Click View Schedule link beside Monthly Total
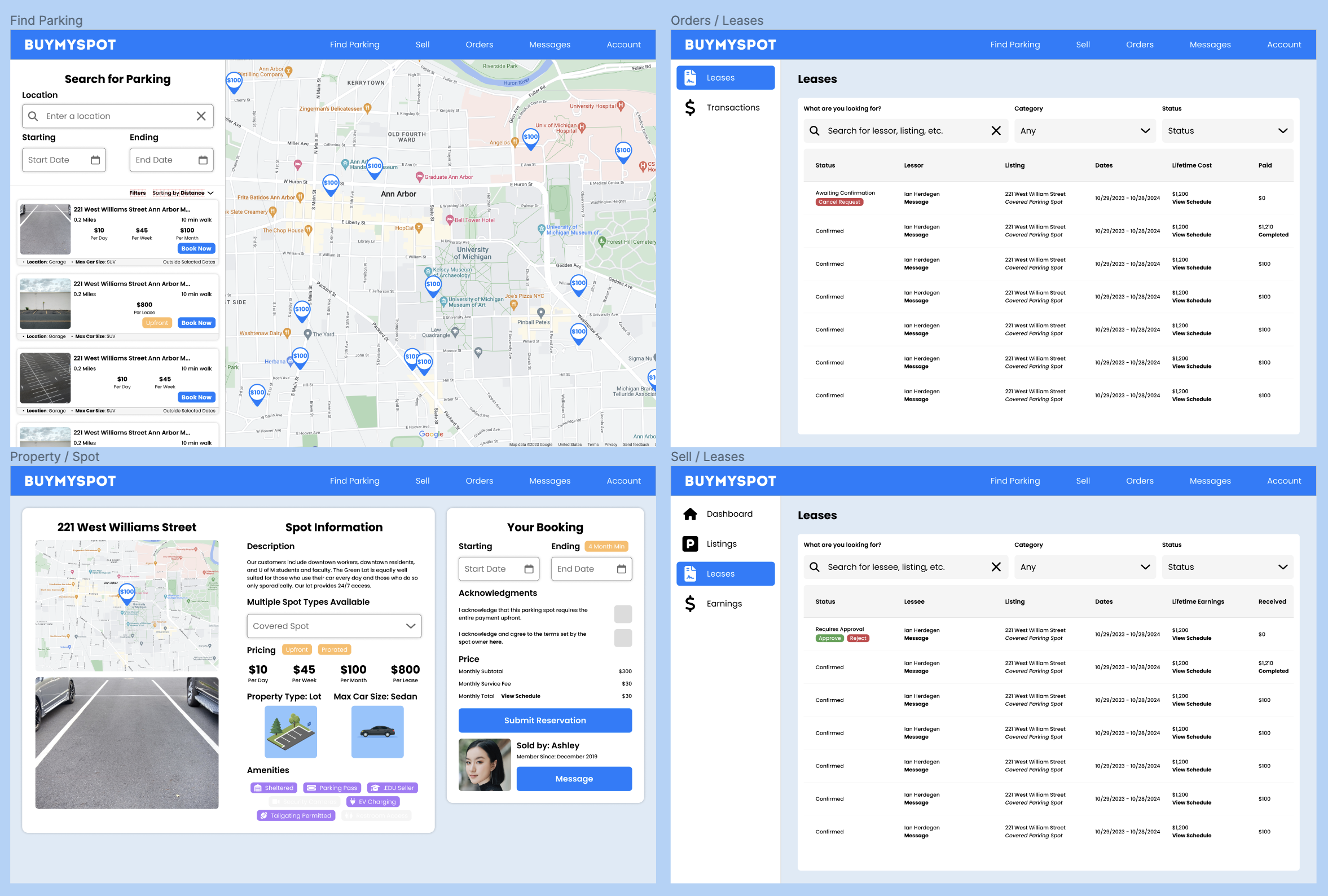The width and height of the screenshot is (1328, 896). click(520, 696)
